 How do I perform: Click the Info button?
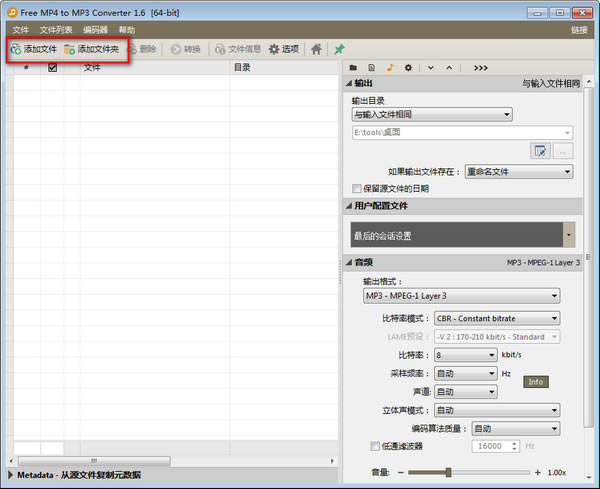536,382
